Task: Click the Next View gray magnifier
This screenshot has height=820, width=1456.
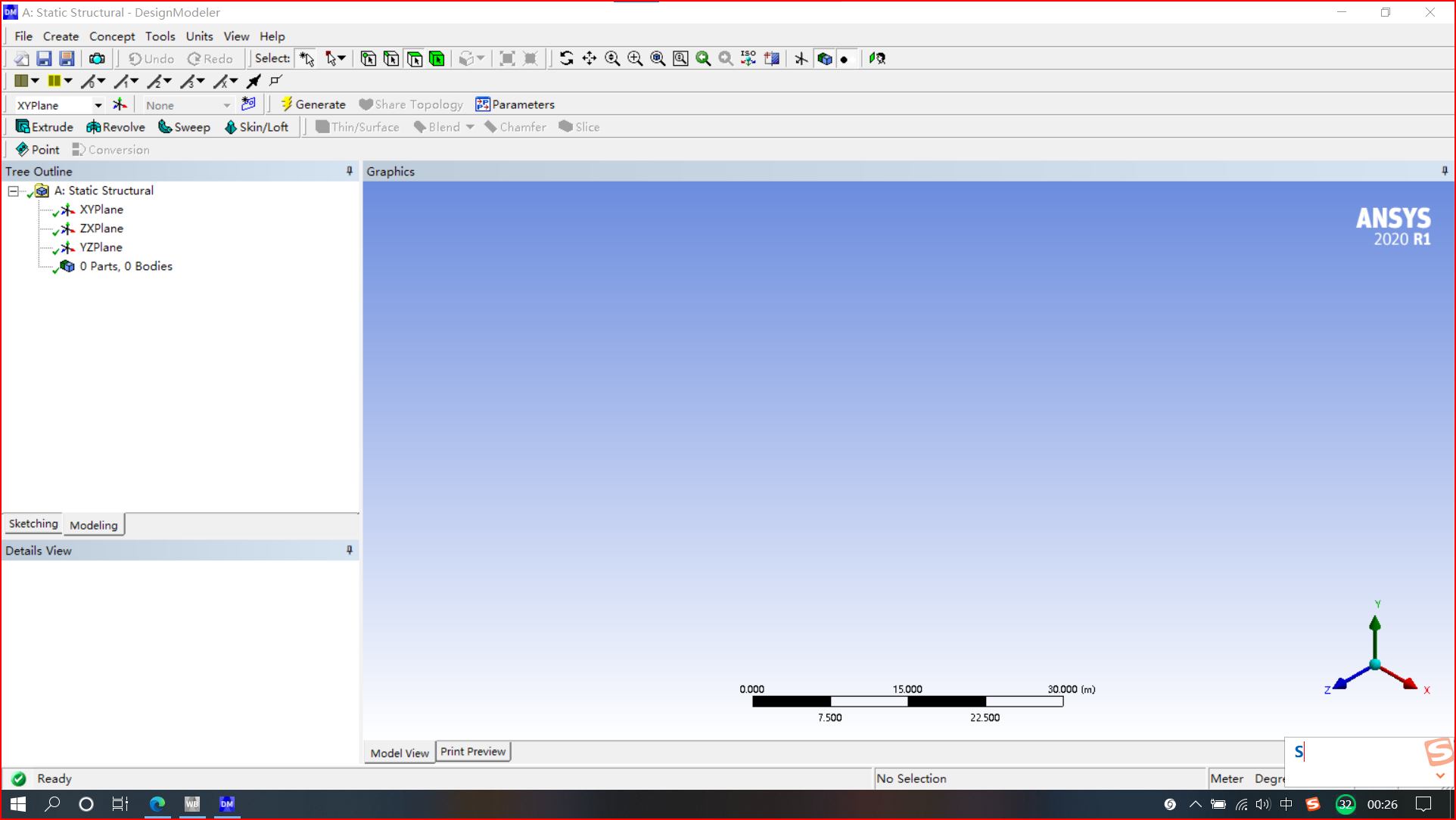Action: point(726,58)
